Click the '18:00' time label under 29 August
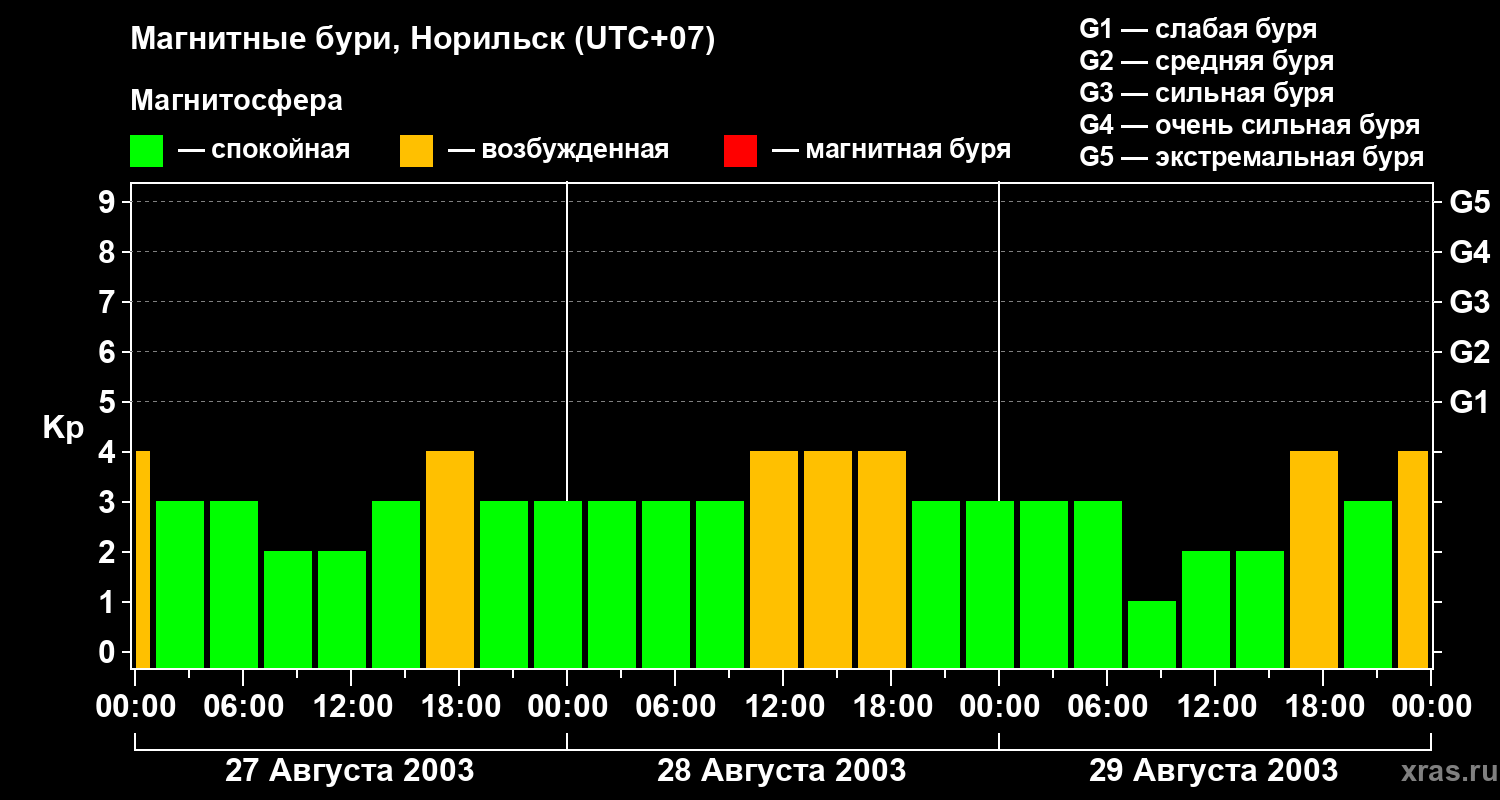Image resolution: width=1500 pixels, height=800 pixels. point(1323,706)
